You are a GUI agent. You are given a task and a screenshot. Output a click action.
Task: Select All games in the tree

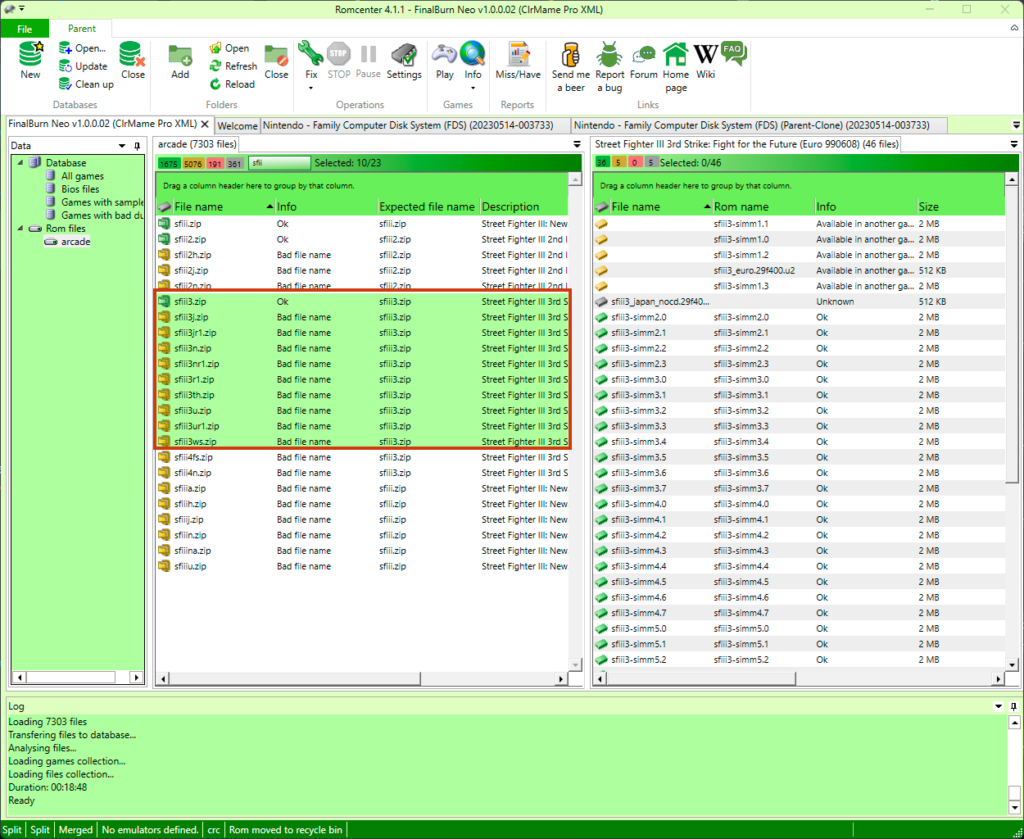[x=82, y=176]
